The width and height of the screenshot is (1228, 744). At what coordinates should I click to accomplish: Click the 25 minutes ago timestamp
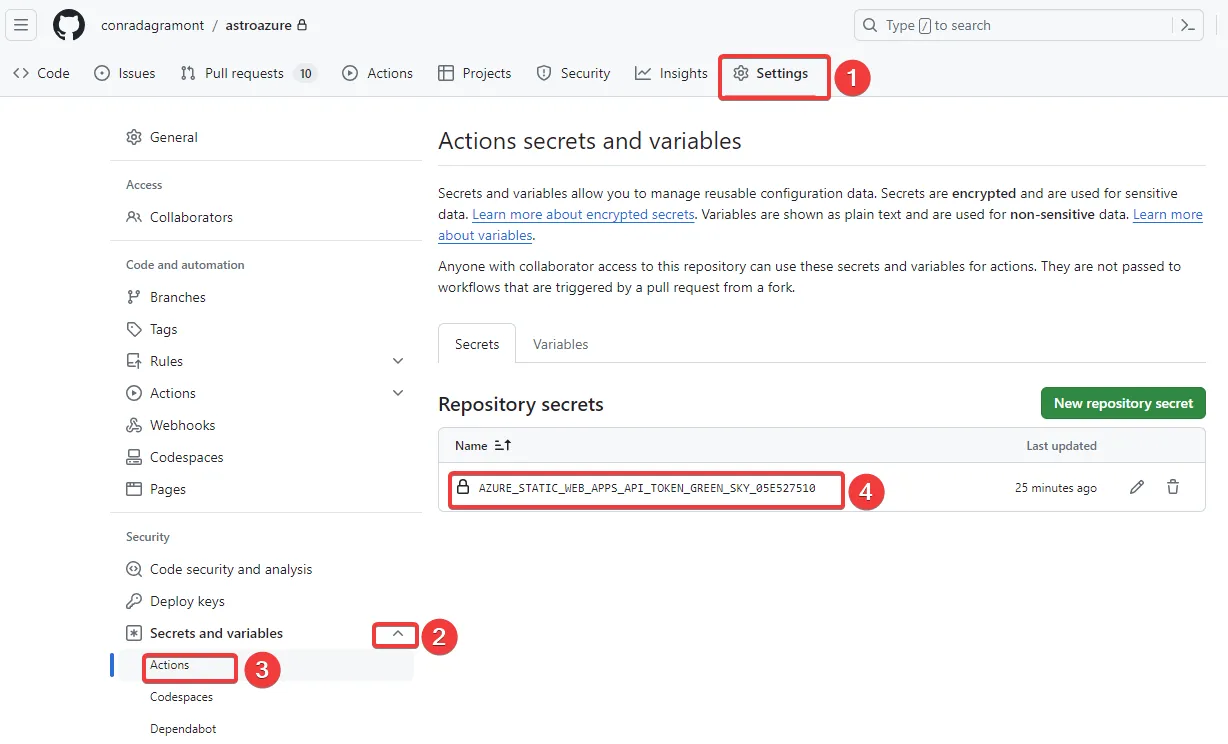pyautogui.click(x=1056, y=488)
